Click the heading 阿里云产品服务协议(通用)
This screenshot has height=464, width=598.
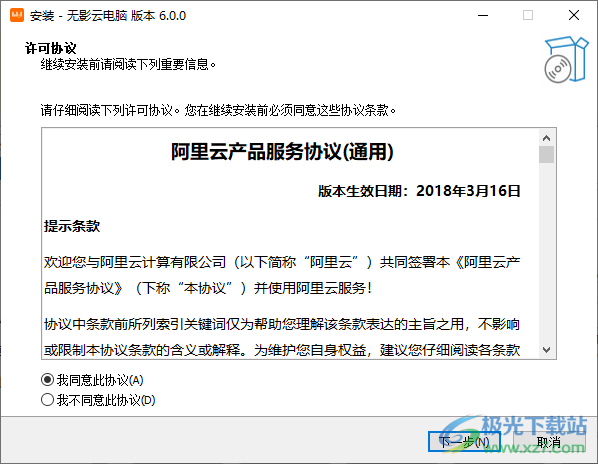point(282,151)
